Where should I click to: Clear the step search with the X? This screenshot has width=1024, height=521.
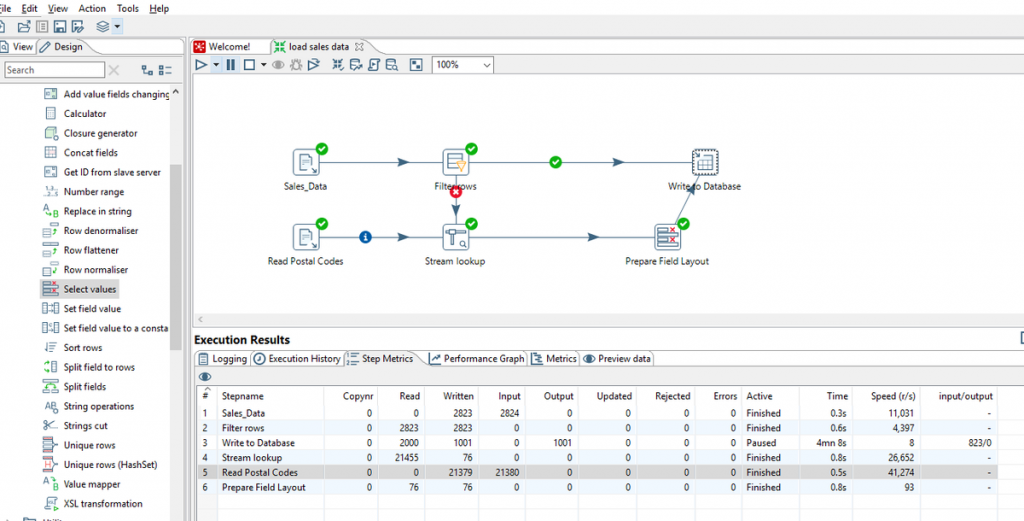[114, 70]
